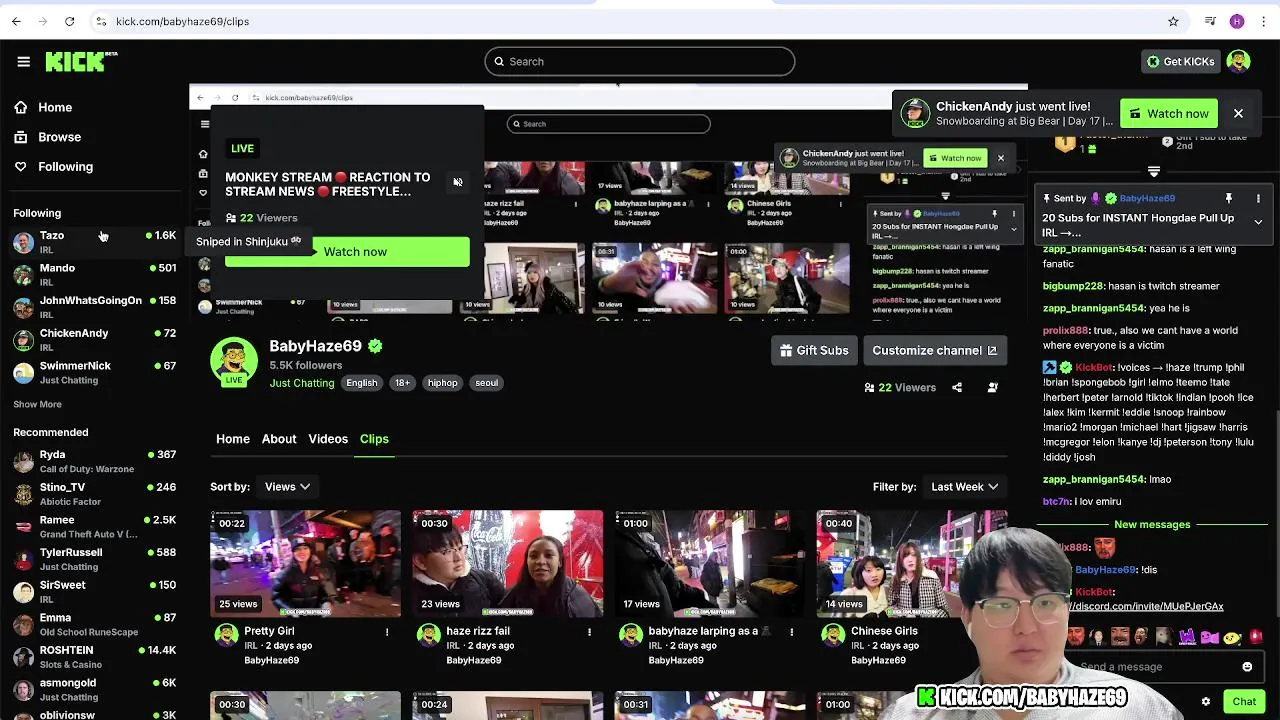Open Chinese Girls clip thumbnail
1280x720 pixels.
(912, 564)
